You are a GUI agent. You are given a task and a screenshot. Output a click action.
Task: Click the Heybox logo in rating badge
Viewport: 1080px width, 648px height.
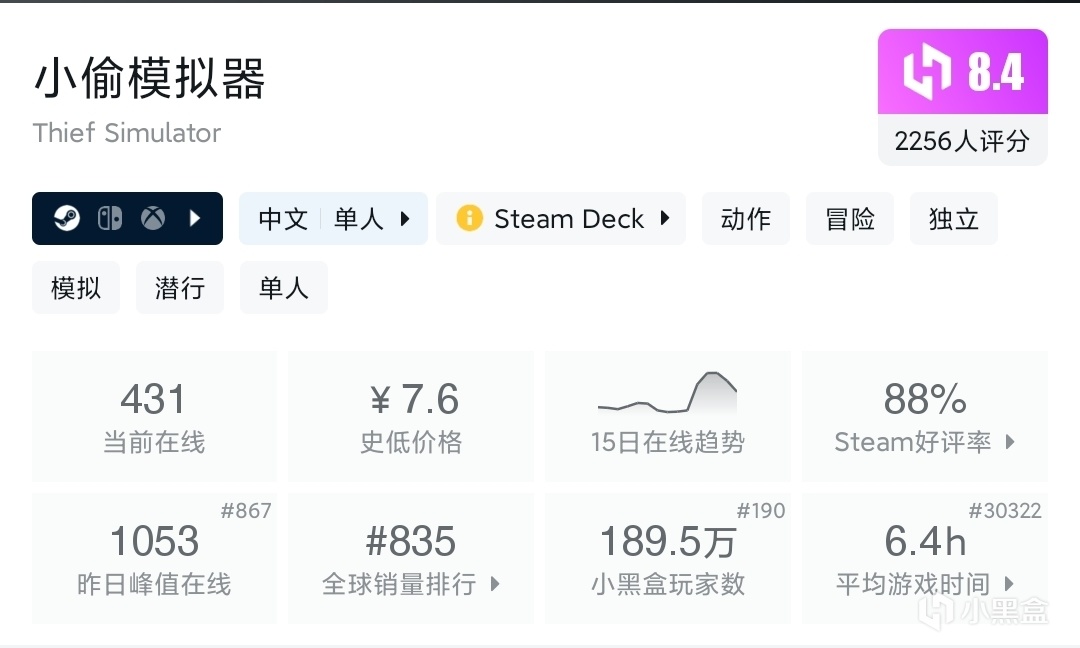point(925,73)
